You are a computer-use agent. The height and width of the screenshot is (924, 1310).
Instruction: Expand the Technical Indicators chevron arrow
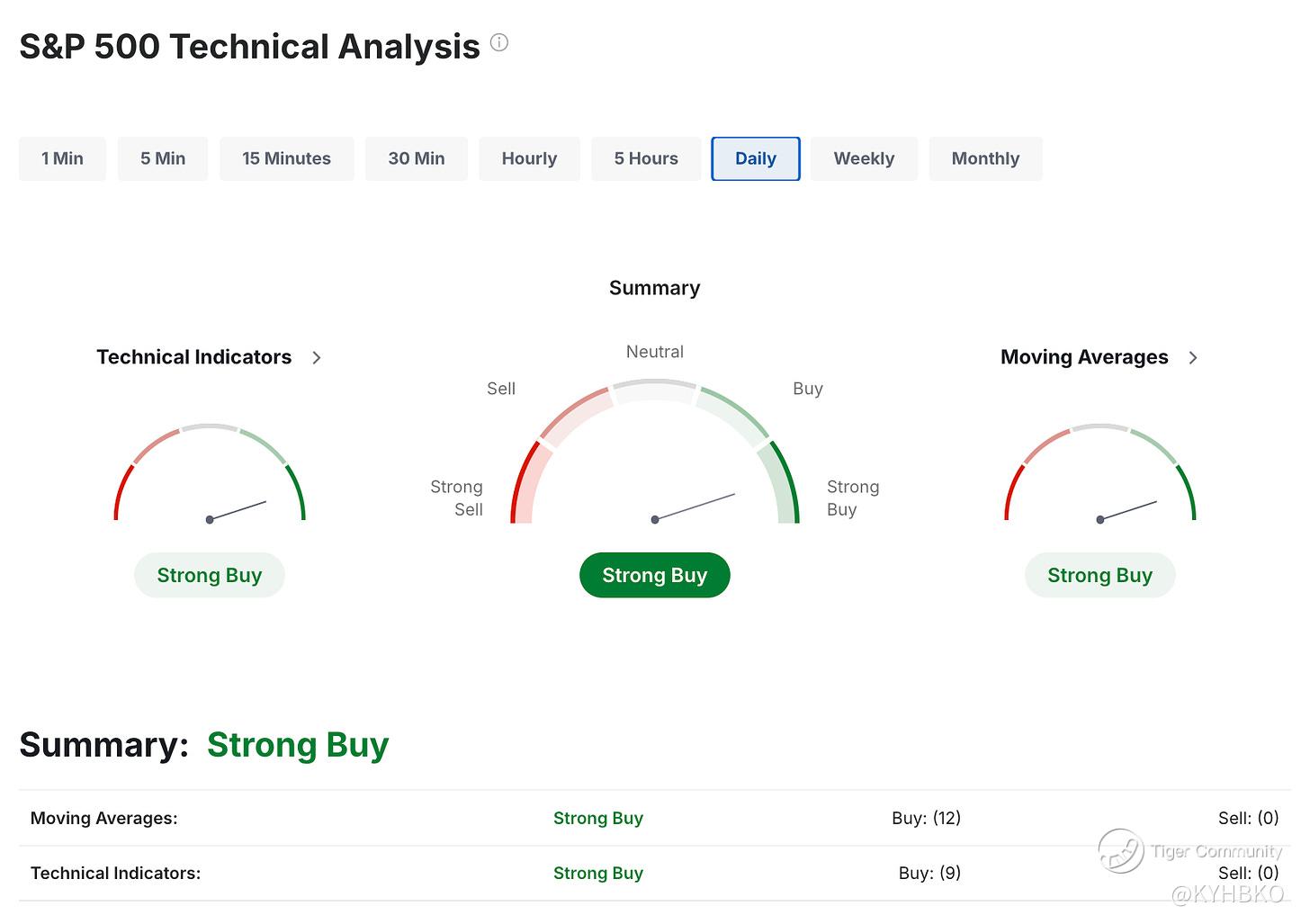(316, 357)
